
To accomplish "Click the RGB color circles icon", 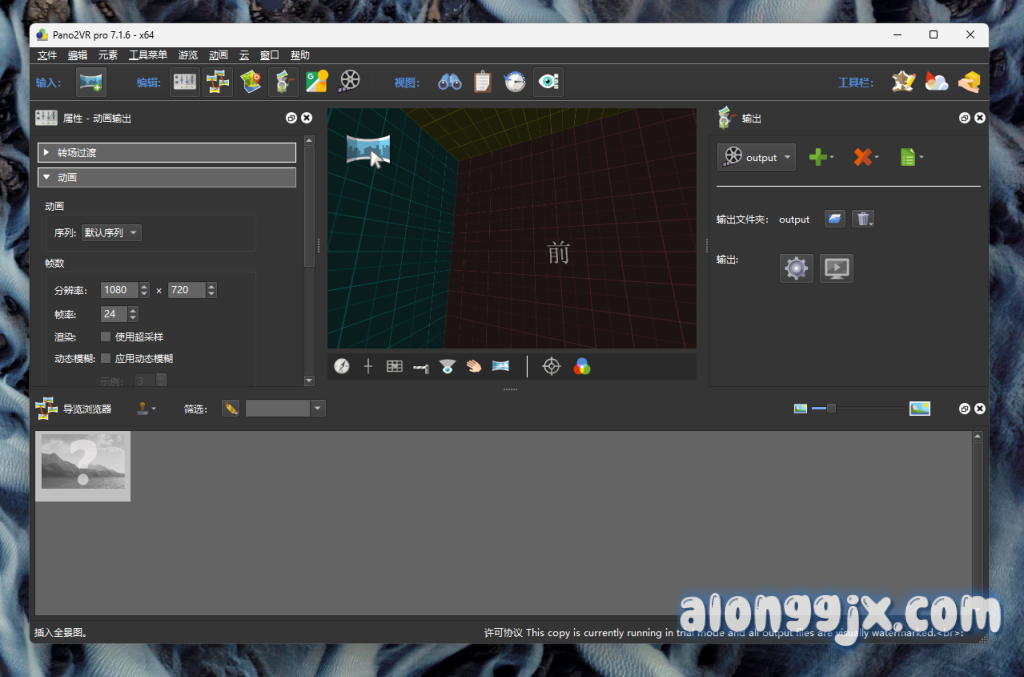I will point(582,367).
